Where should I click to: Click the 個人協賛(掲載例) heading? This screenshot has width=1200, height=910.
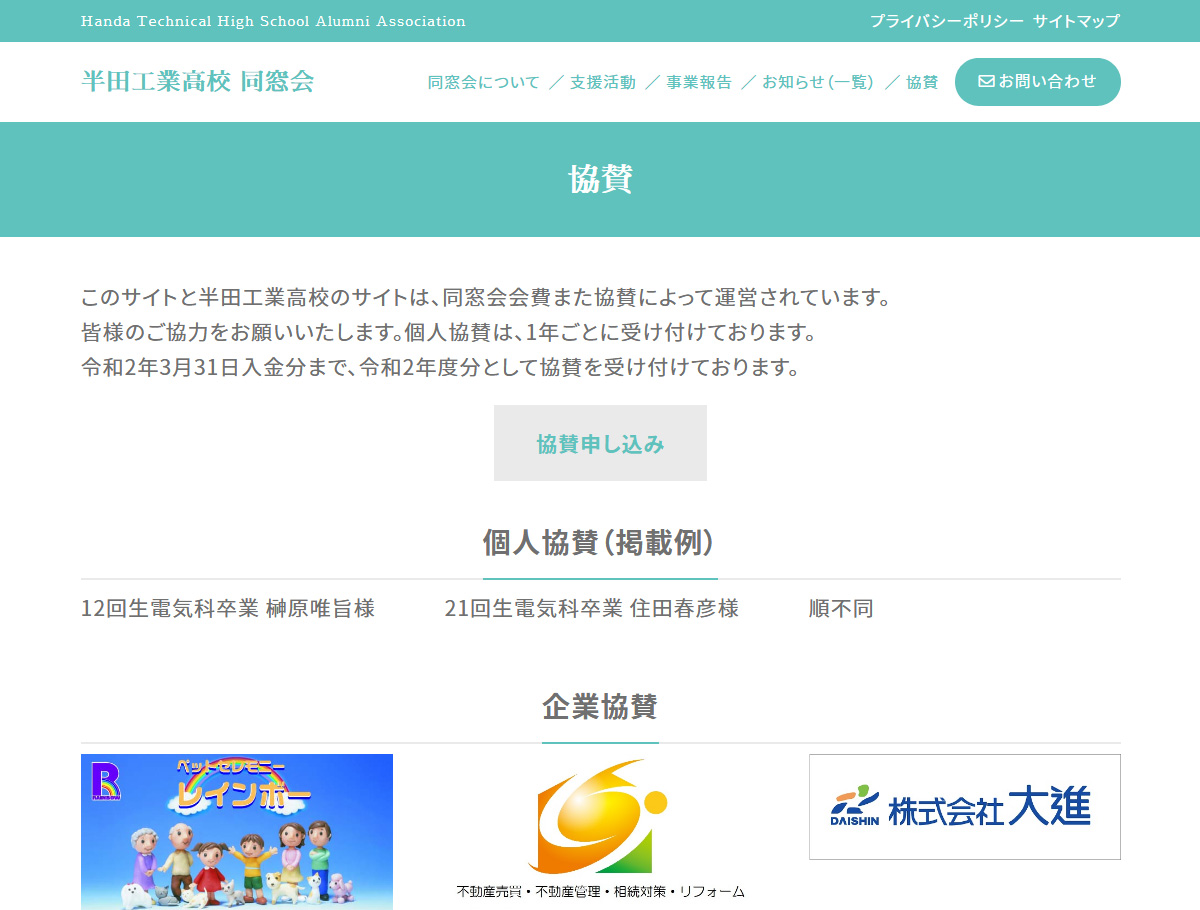(x=600, y=542)
